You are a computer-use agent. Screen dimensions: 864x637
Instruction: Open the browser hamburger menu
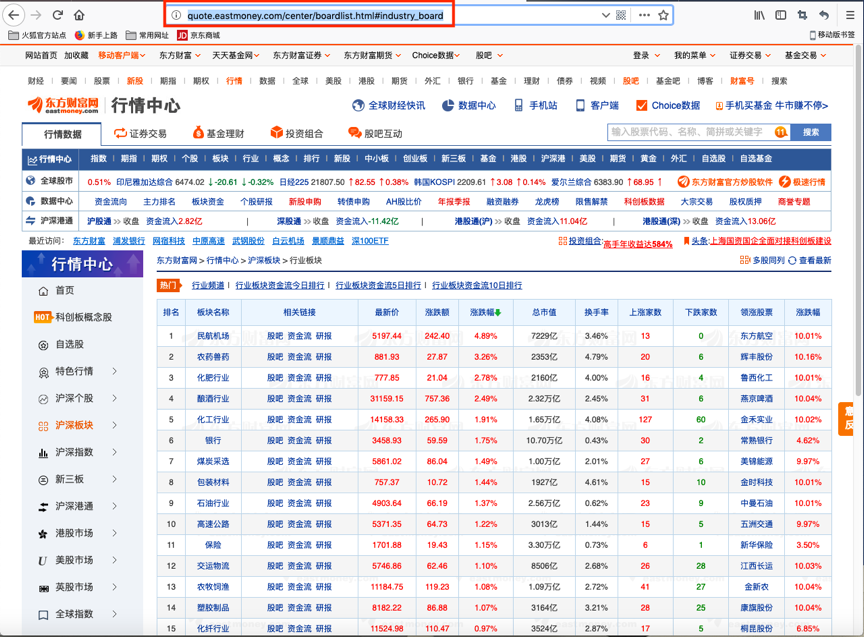point(850,15)
